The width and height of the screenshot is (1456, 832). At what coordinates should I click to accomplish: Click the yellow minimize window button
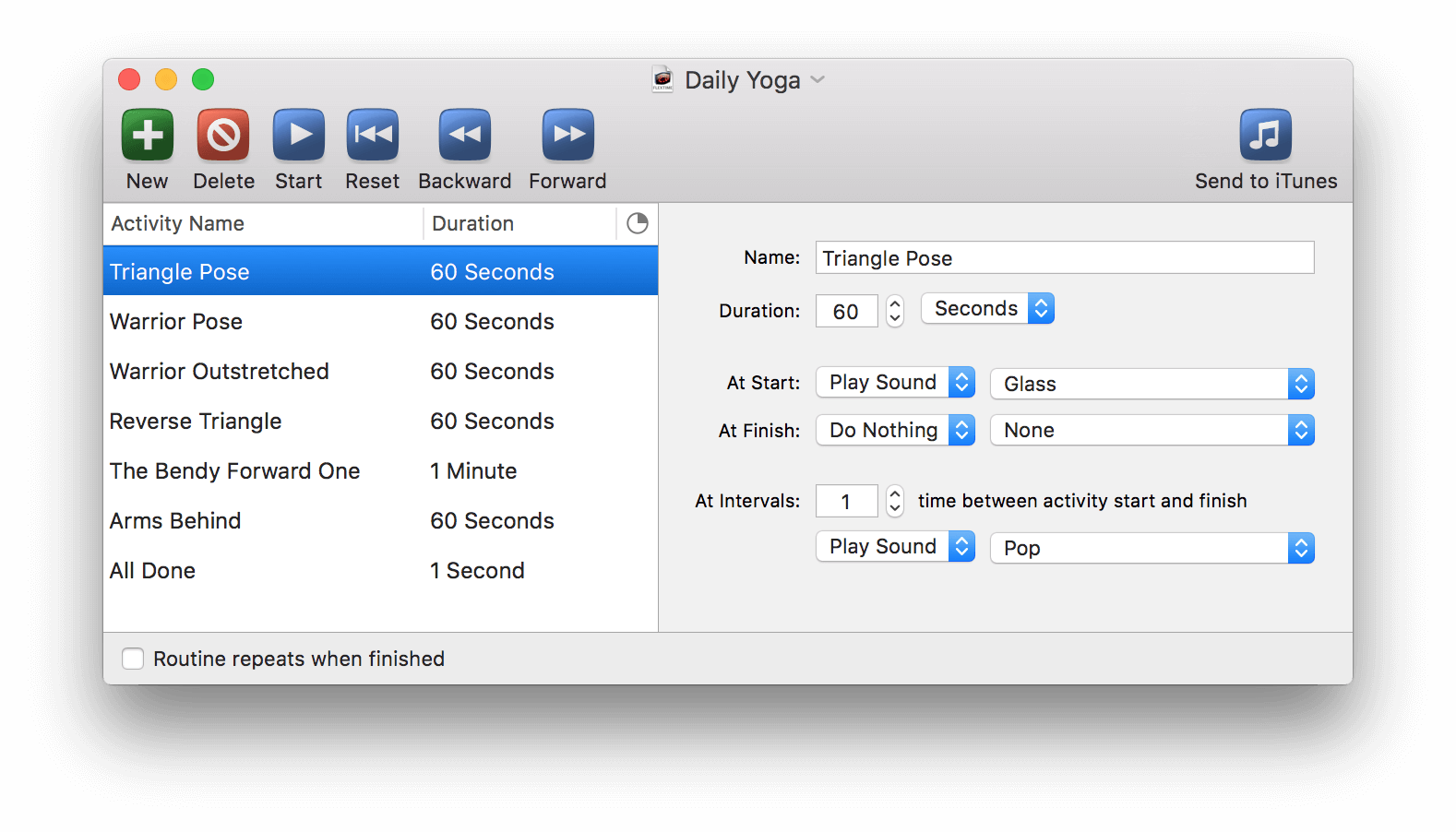point(166,80)
